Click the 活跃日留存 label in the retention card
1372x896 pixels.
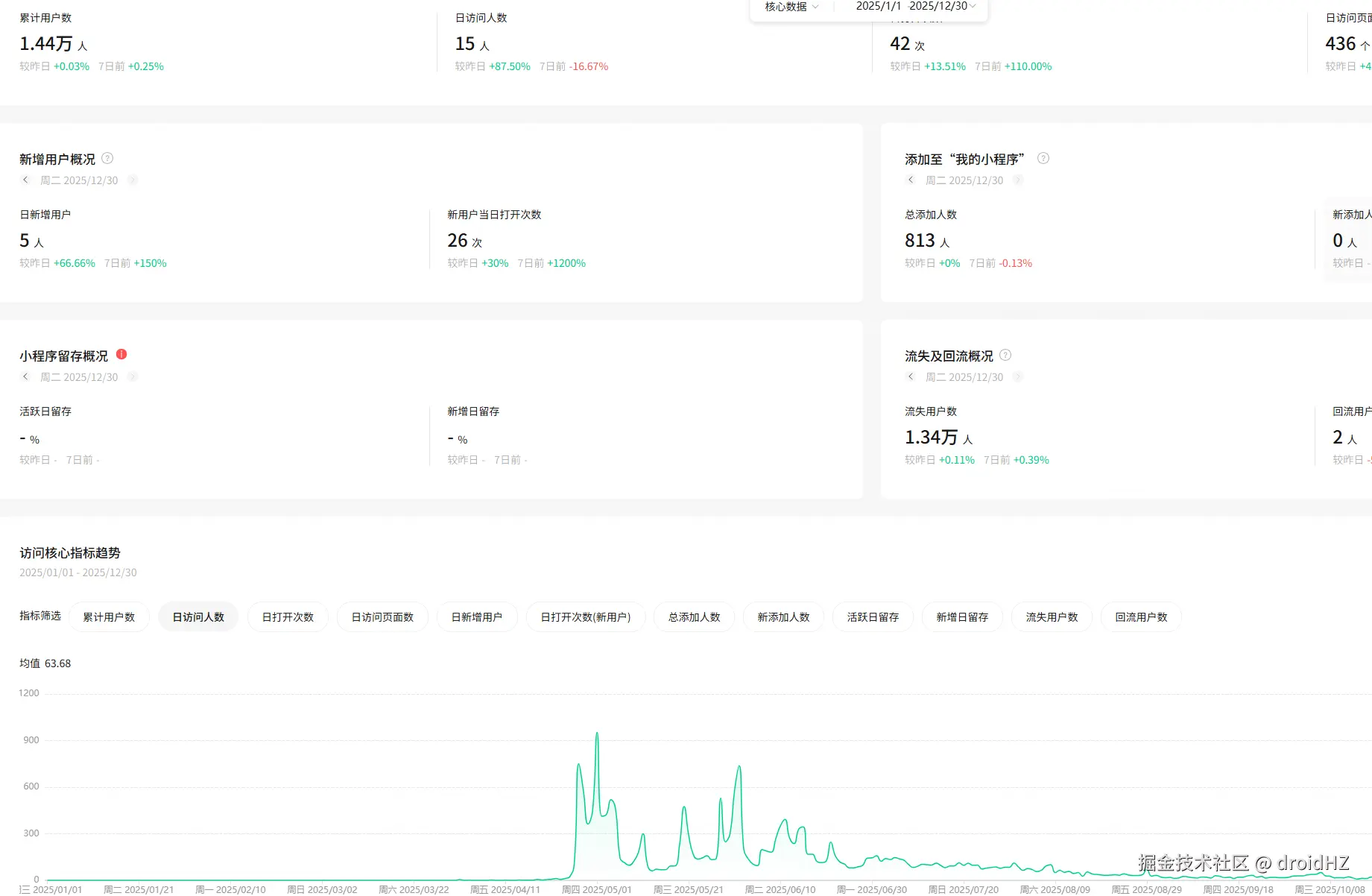point(45,411)
